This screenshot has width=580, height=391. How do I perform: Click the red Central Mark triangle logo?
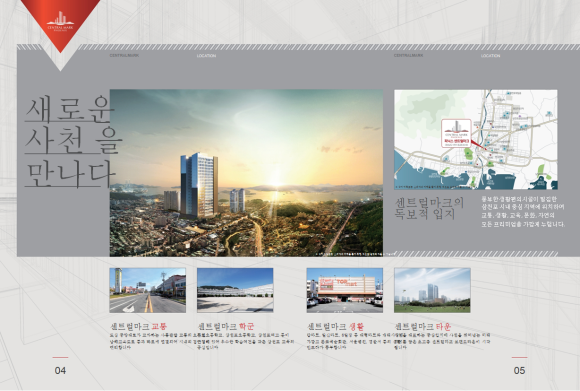coord(60,23)
